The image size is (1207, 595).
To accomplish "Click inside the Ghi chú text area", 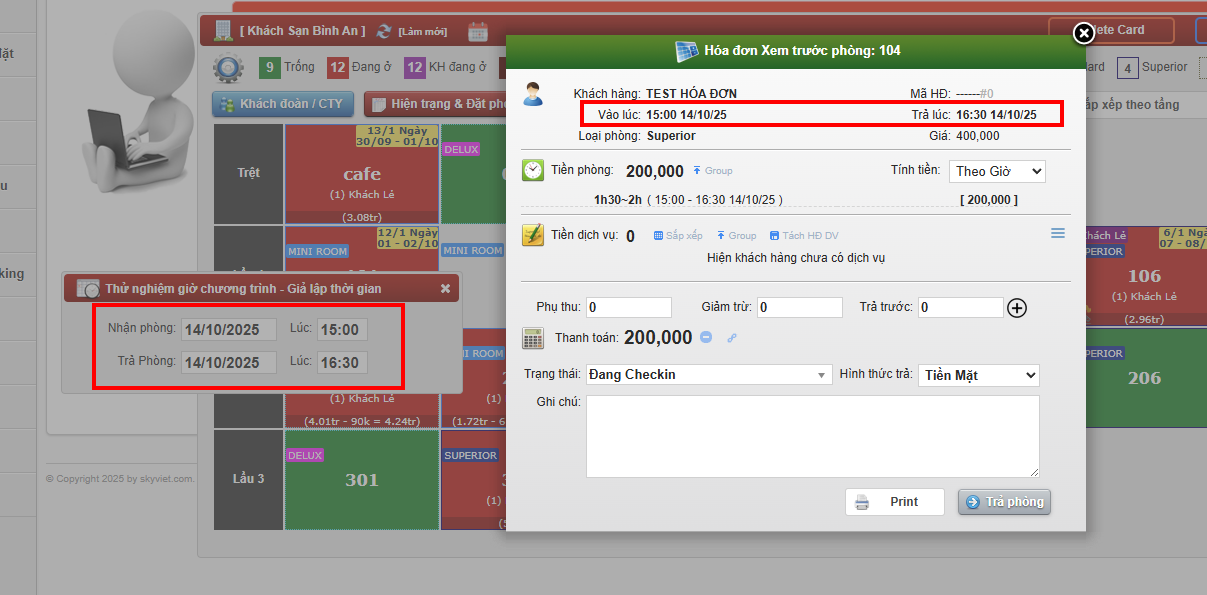I will [x=812, y=436].
